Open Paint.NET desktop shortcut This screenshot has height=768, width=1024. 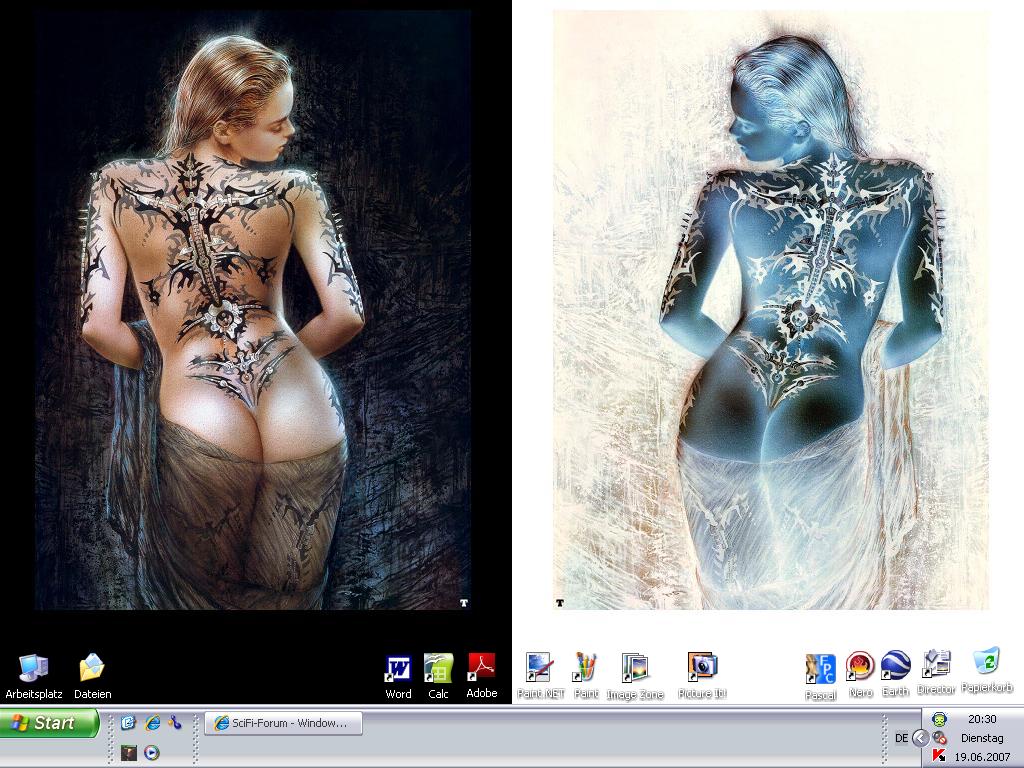coord(540,669)
